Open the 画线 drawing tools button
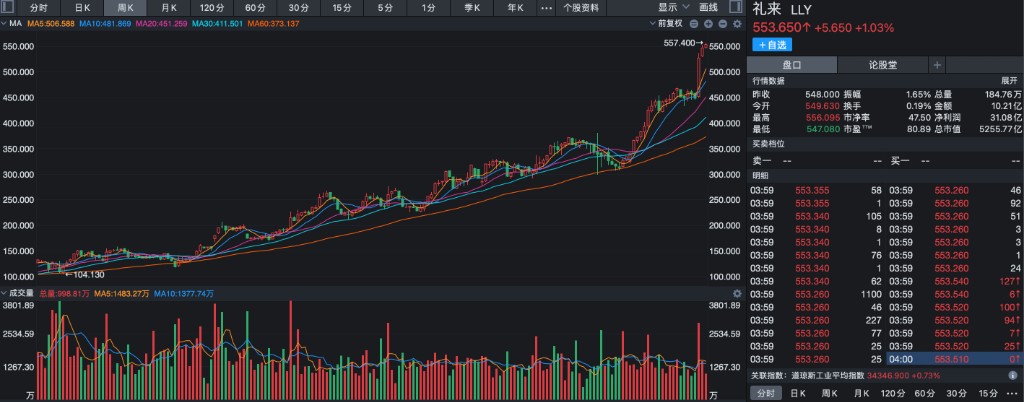This screenshot has height=402, width=1024. click(x=709, y=7)
